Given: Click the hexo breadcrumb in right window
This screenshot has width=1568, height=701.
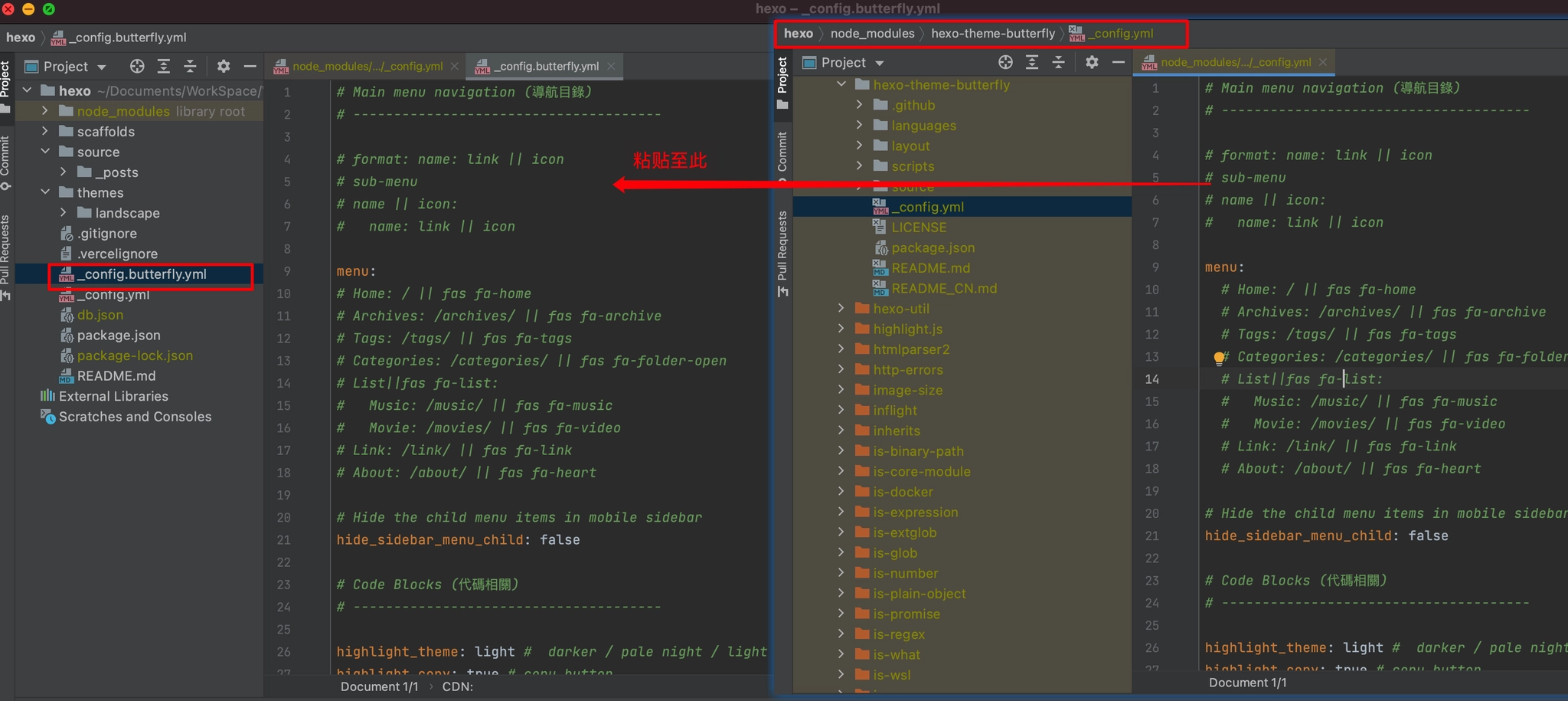Looking at the screenshot, I should click(x=799, y=34).
